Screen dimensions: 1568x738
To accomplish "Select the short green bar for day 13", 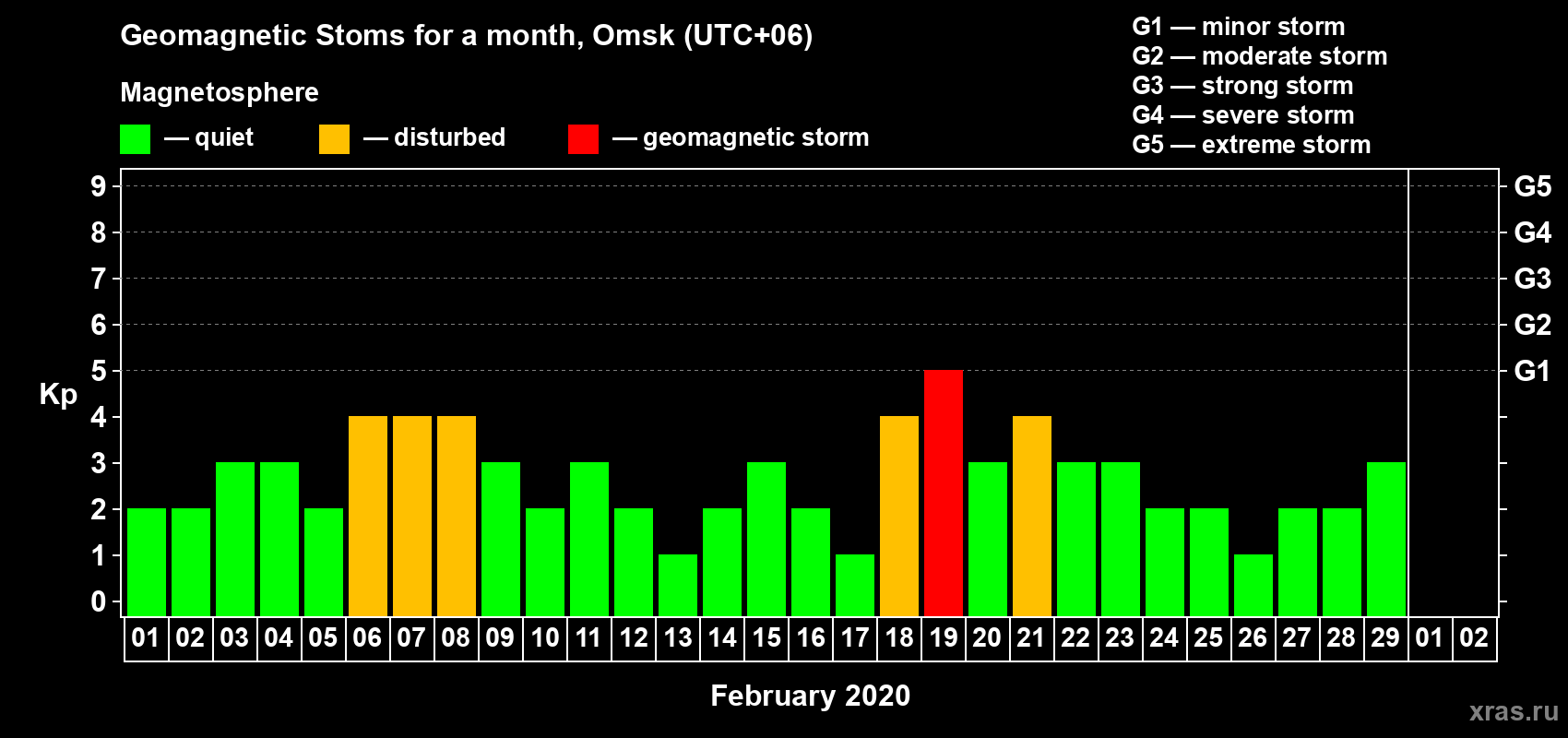I will pyautogui.click(x=678, y=585).
